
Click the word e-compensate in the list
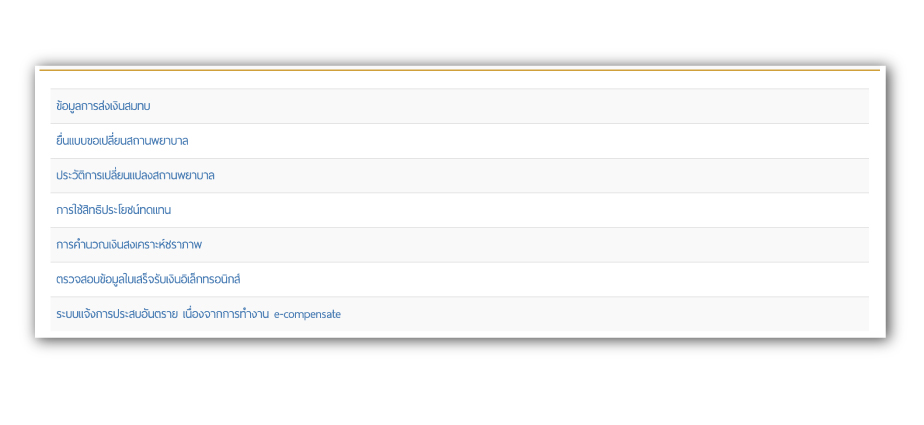(x=307, y=314)
